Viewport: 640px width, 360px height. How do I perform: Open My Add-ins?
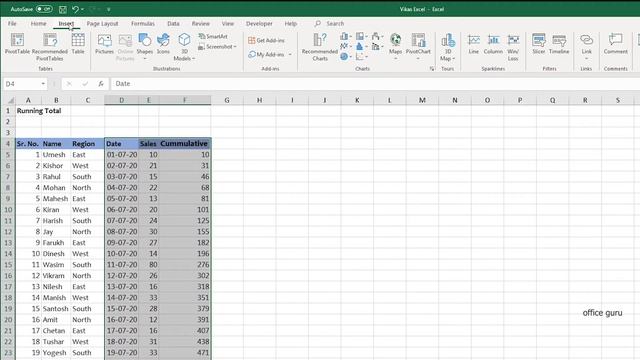tap(266, 54)
